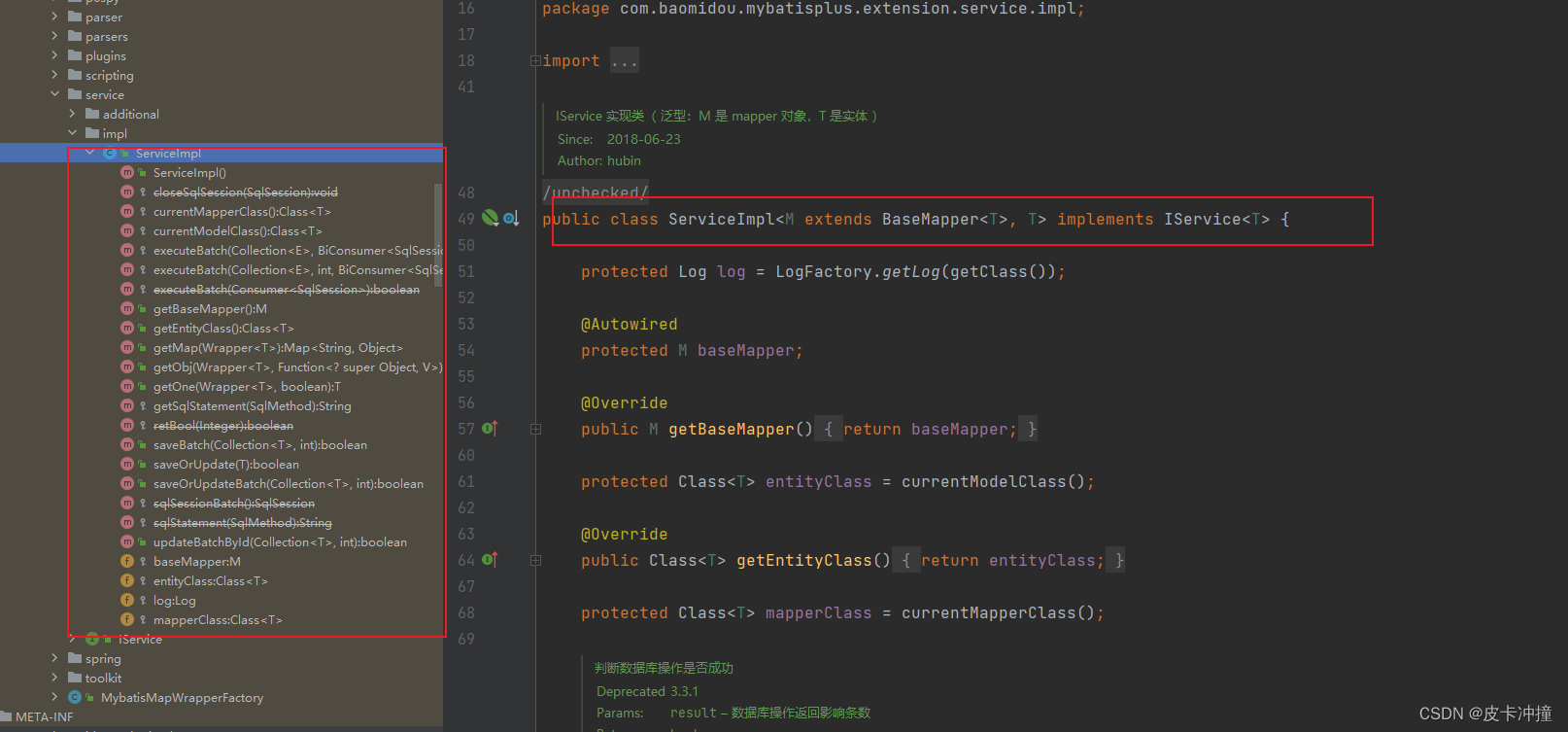1568x732 pixels.
Task: Click the method icon next to getEntityClass():Class<T>
Action: [x=127, y=329]
